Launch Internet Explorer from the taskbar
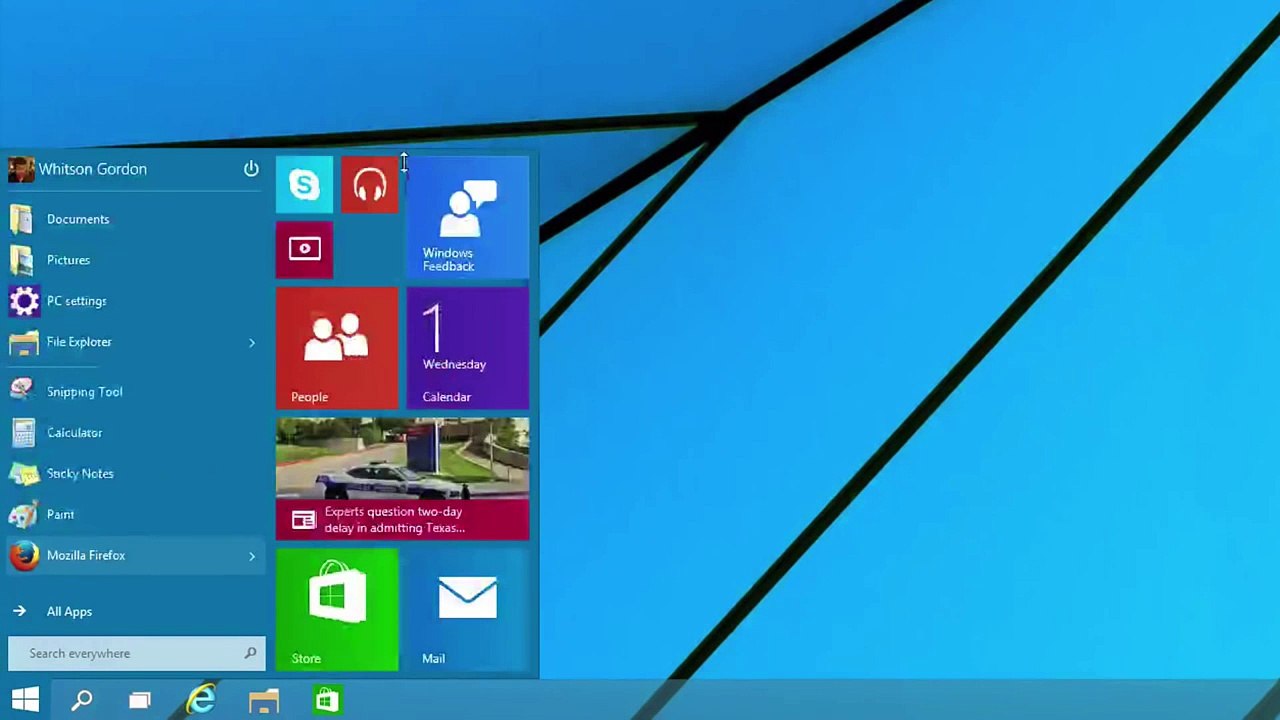Screen dimensions: 1280x720 tap(202, 700)
